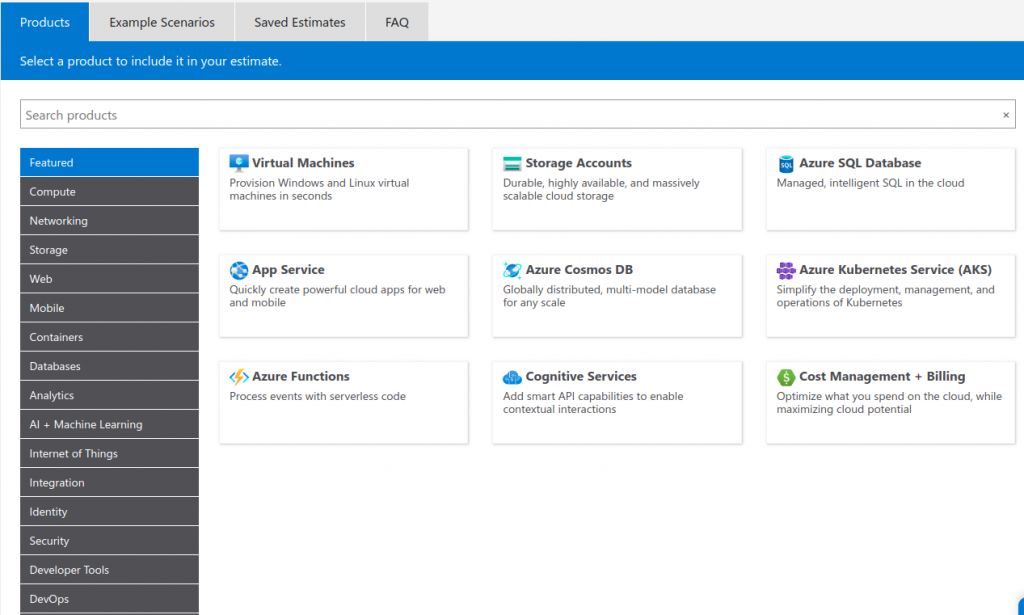Click the Virtual Machines monitor icon

pos(239,163)
